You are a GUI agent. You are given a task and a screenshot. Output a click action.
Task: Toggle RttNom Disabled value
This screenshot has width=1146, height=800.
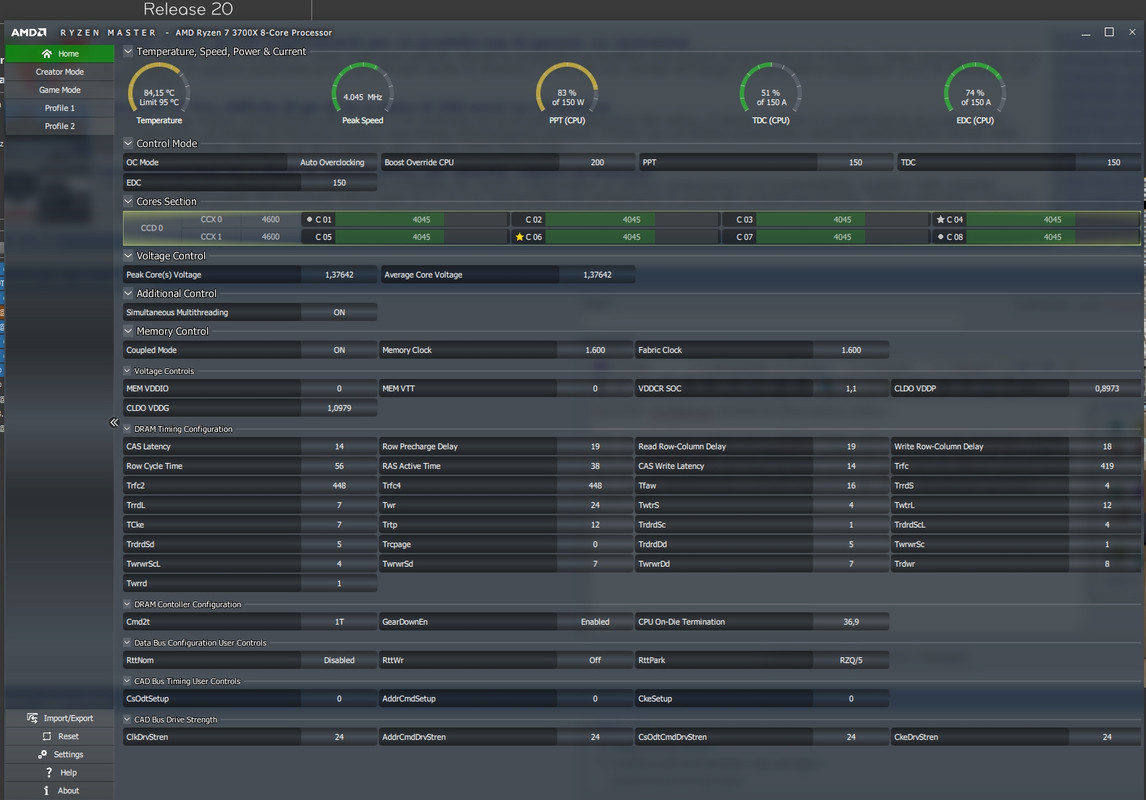[x=339, y=660]
